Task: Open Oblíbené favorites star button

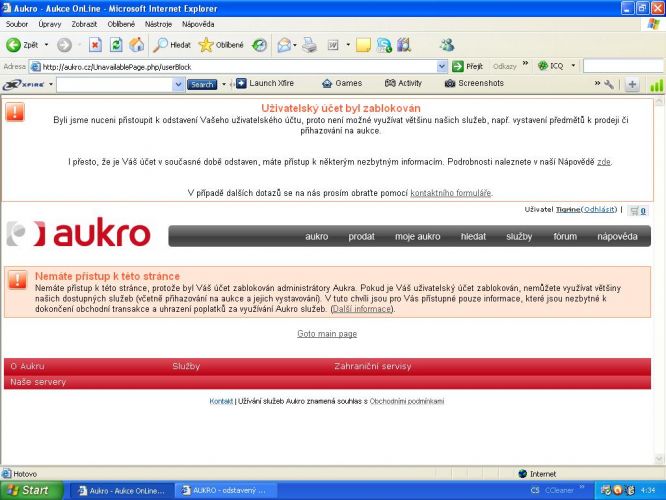Action: click(x=221, y=45)
